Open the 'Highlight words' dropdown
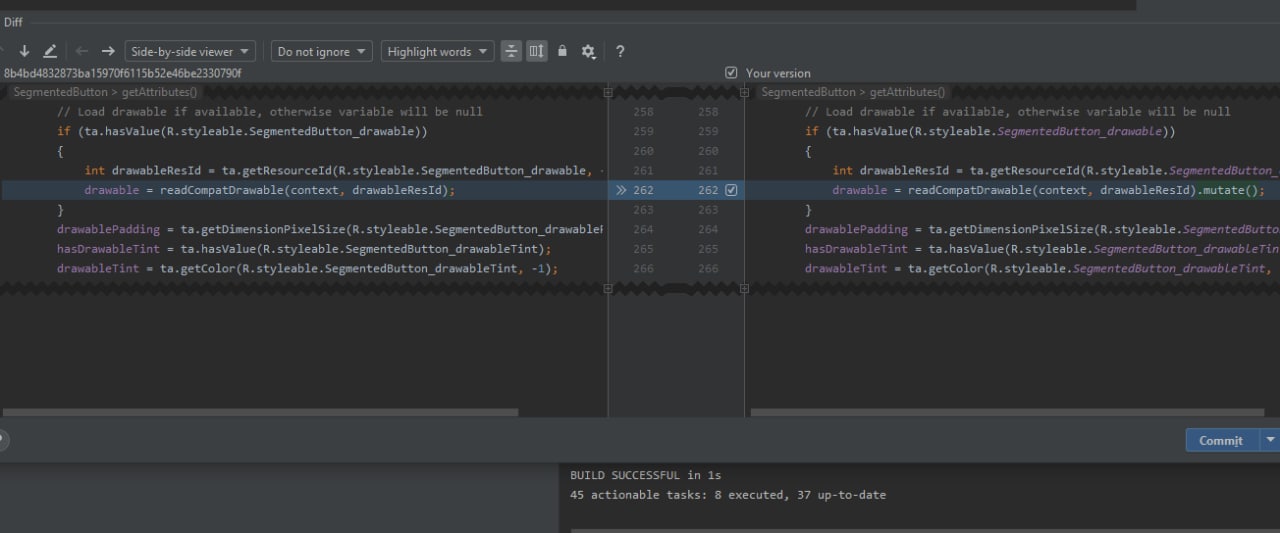 (438, 51)
